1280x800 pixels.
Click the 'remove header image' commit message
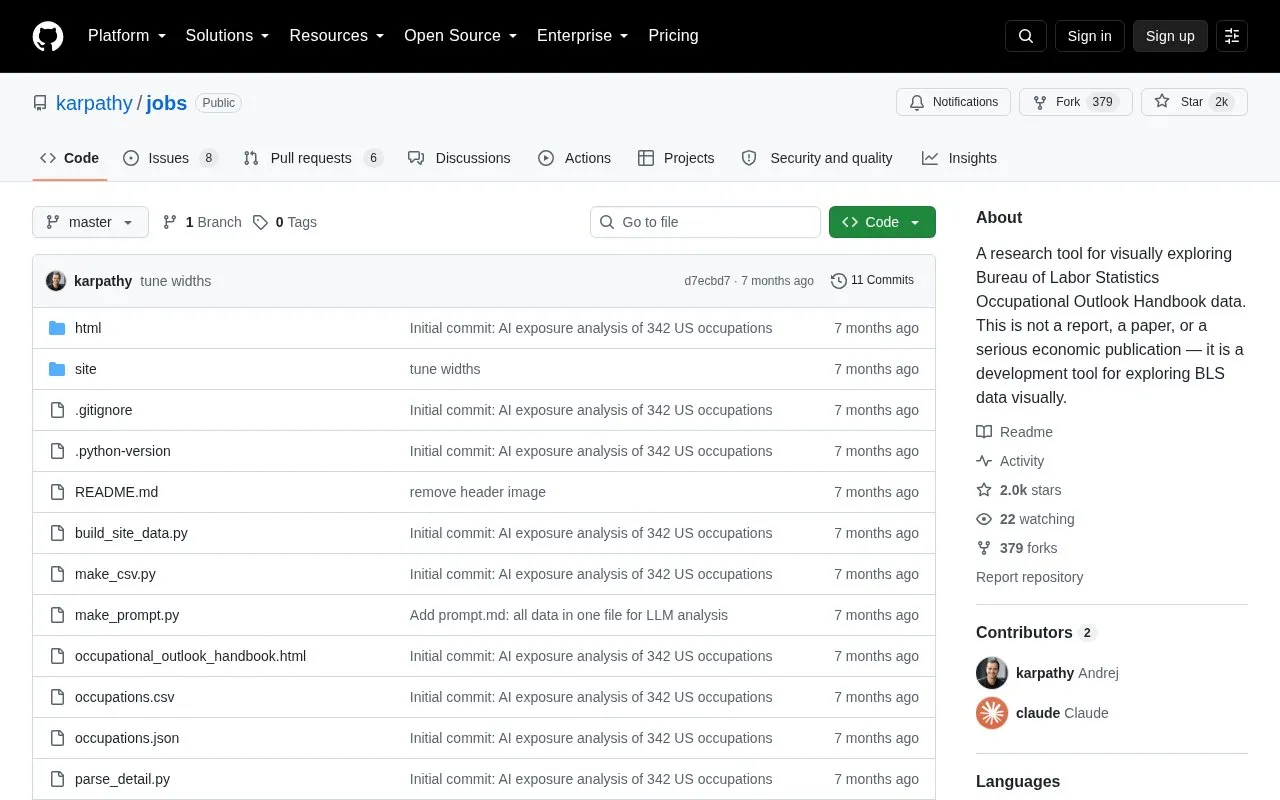(478, 492)
